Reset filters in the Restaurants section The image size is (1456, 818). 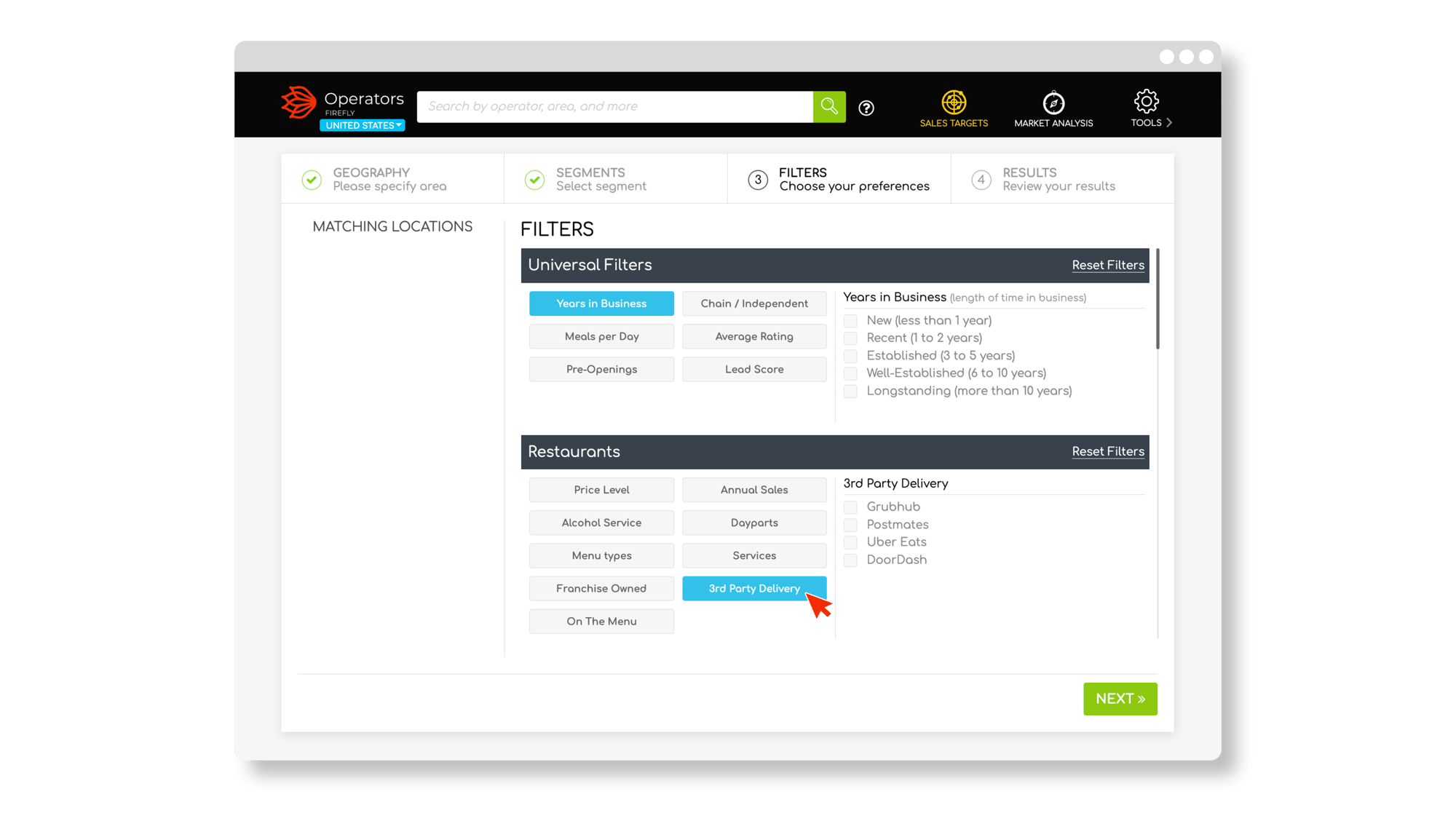pyautogui.click(x=1107, y=451)
